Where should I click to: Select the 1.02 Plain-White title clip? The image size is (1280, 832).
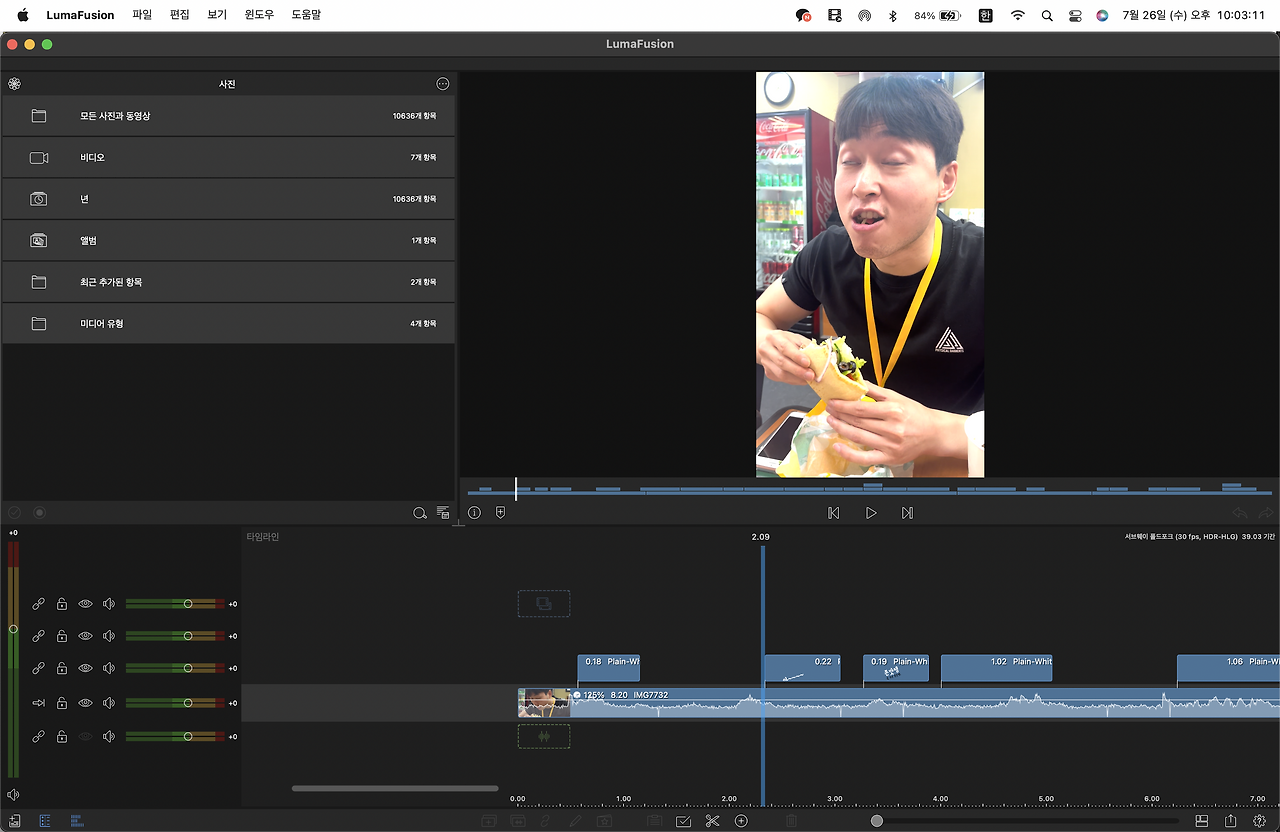click(997, 668)
